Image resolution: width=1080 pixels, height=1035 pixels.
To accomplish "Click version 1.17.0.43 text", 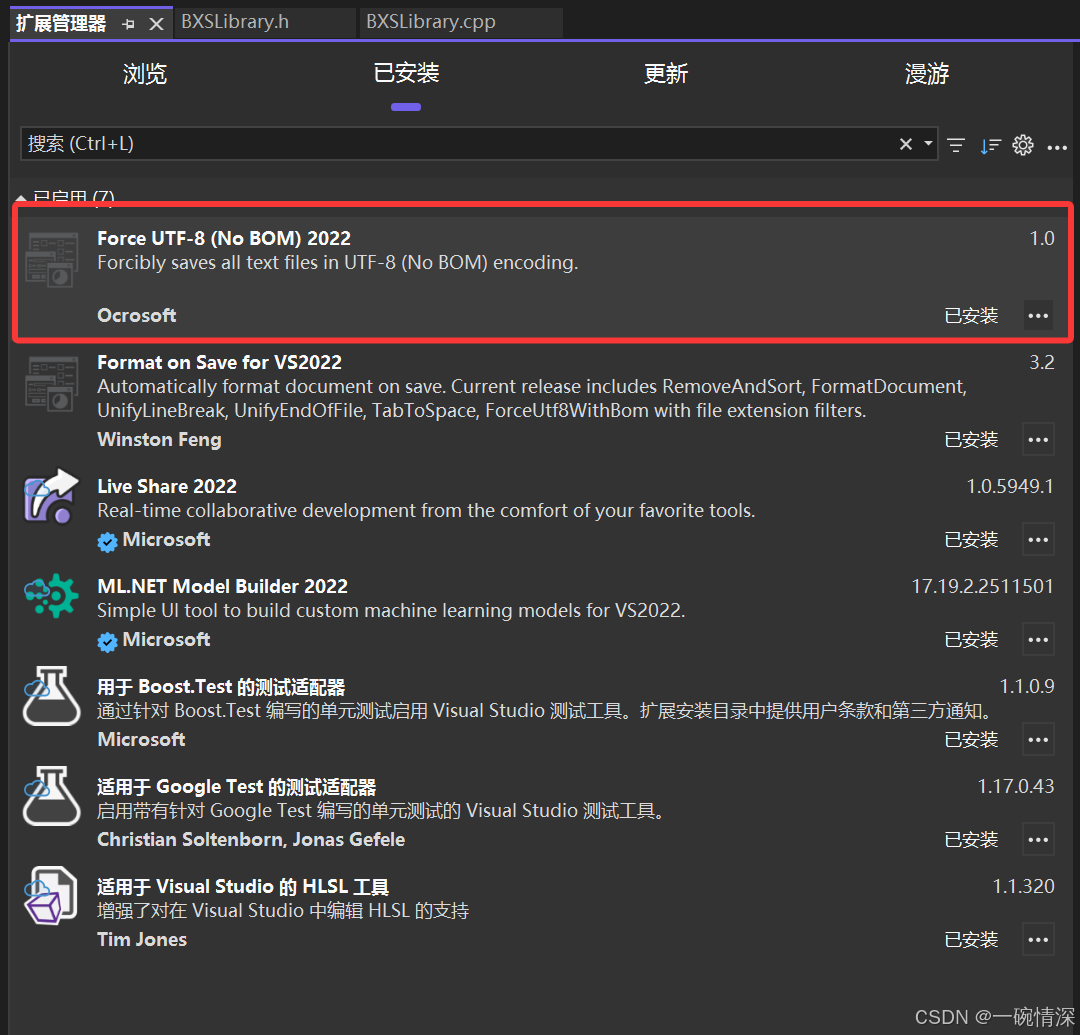I will pyautogui.click(x=1016, y=786).
